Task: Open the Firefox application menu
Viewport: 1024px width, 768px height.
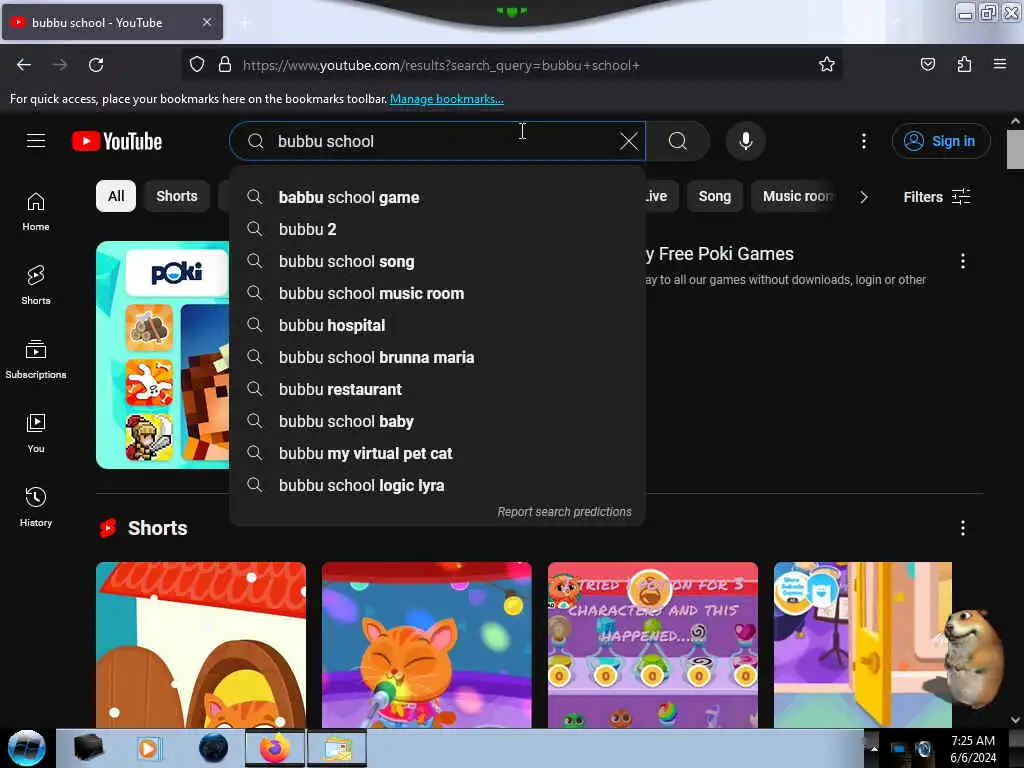Action: (1000, 65)
